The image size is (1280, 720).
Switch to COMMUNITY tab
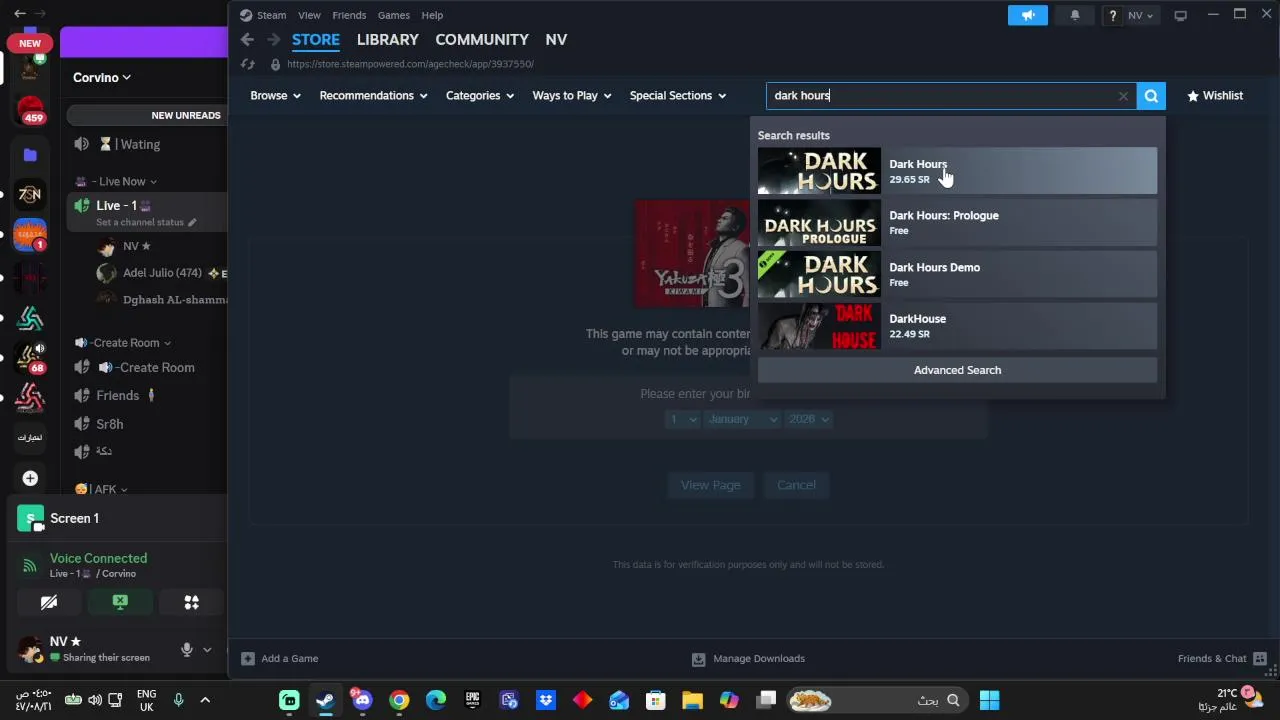482,40
